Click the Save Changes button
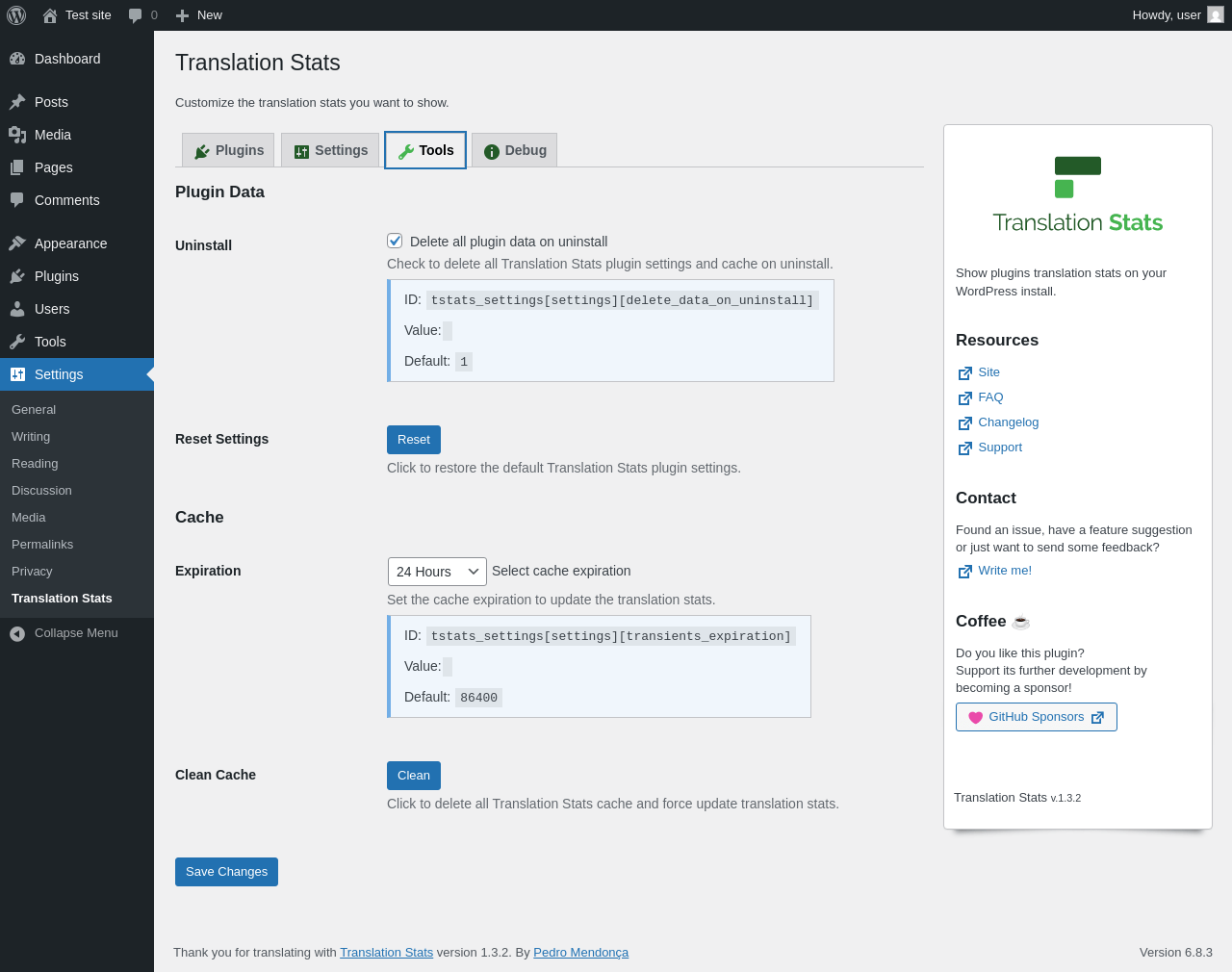Screen dimensions: 1232x972 click(x=226, y=872)
